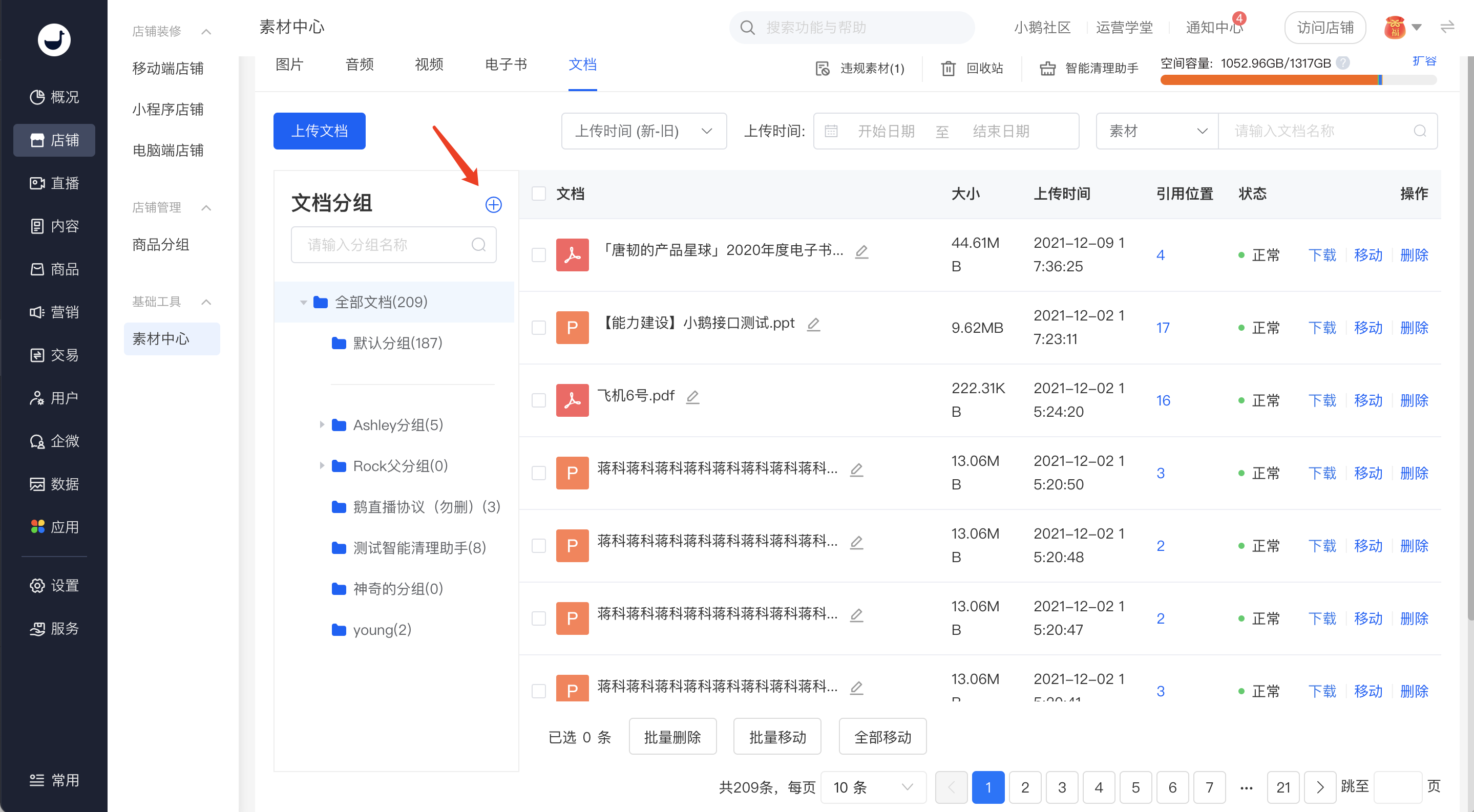1474x812 pixels.
Task: Open 违规素材 violation materials
Action: 860,68
